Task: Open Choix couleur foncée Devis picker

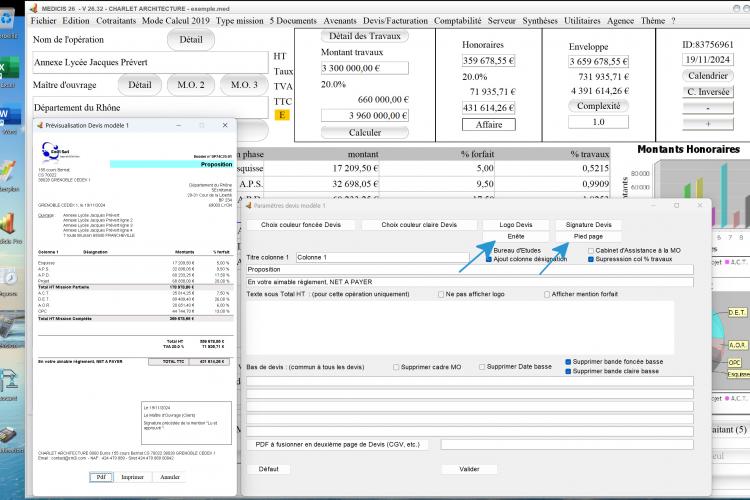Action: pyautogui.click(x=301, y=224)
